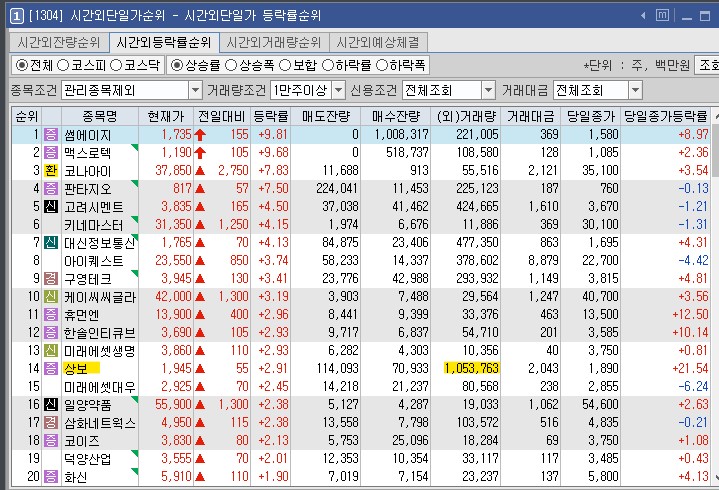The height and width of the screenshot is (490, 719).
Task: Click the 증 badge icon for 상보
Action: pos(51,369)
